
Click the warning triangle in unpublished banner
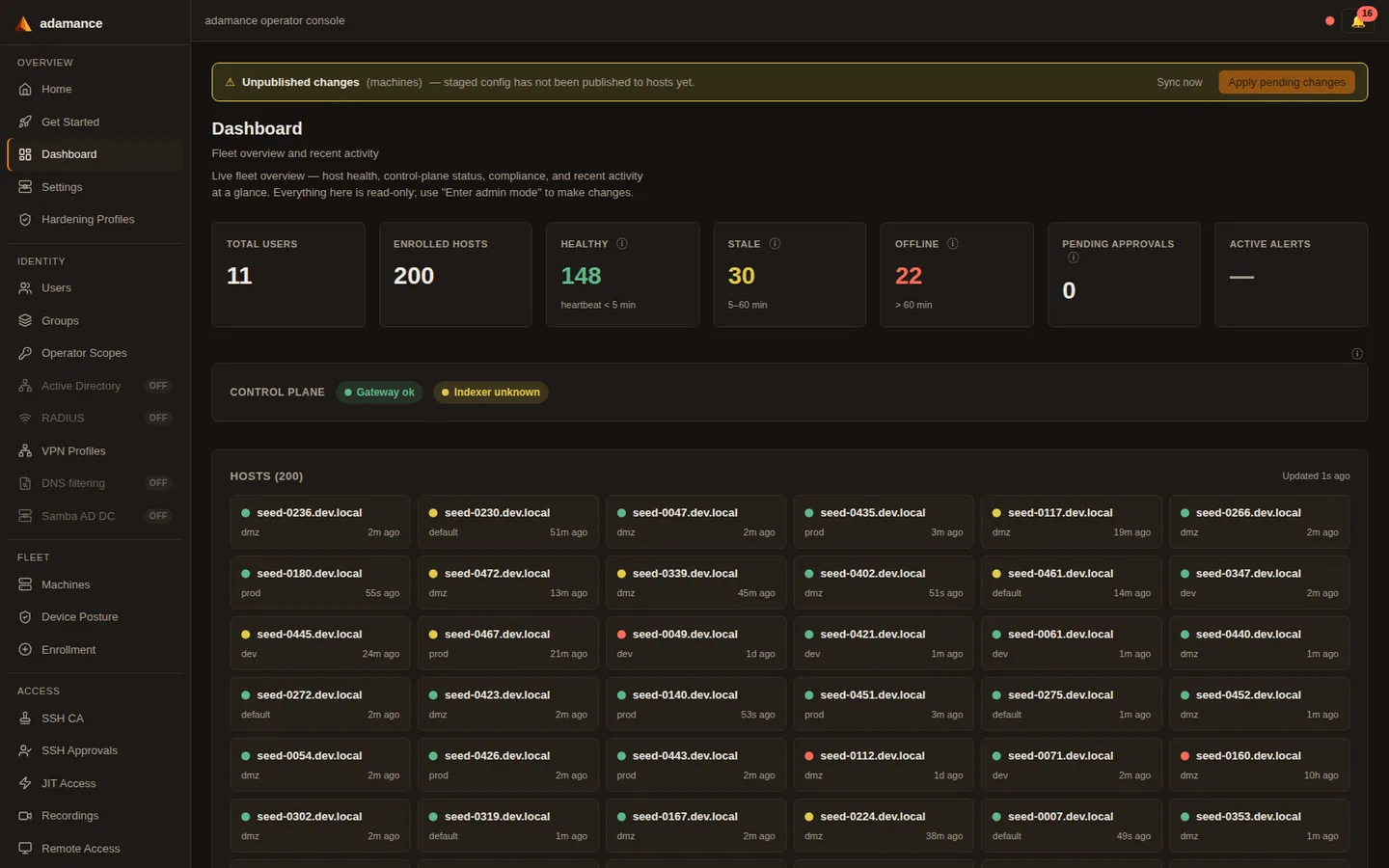point(230,82)
